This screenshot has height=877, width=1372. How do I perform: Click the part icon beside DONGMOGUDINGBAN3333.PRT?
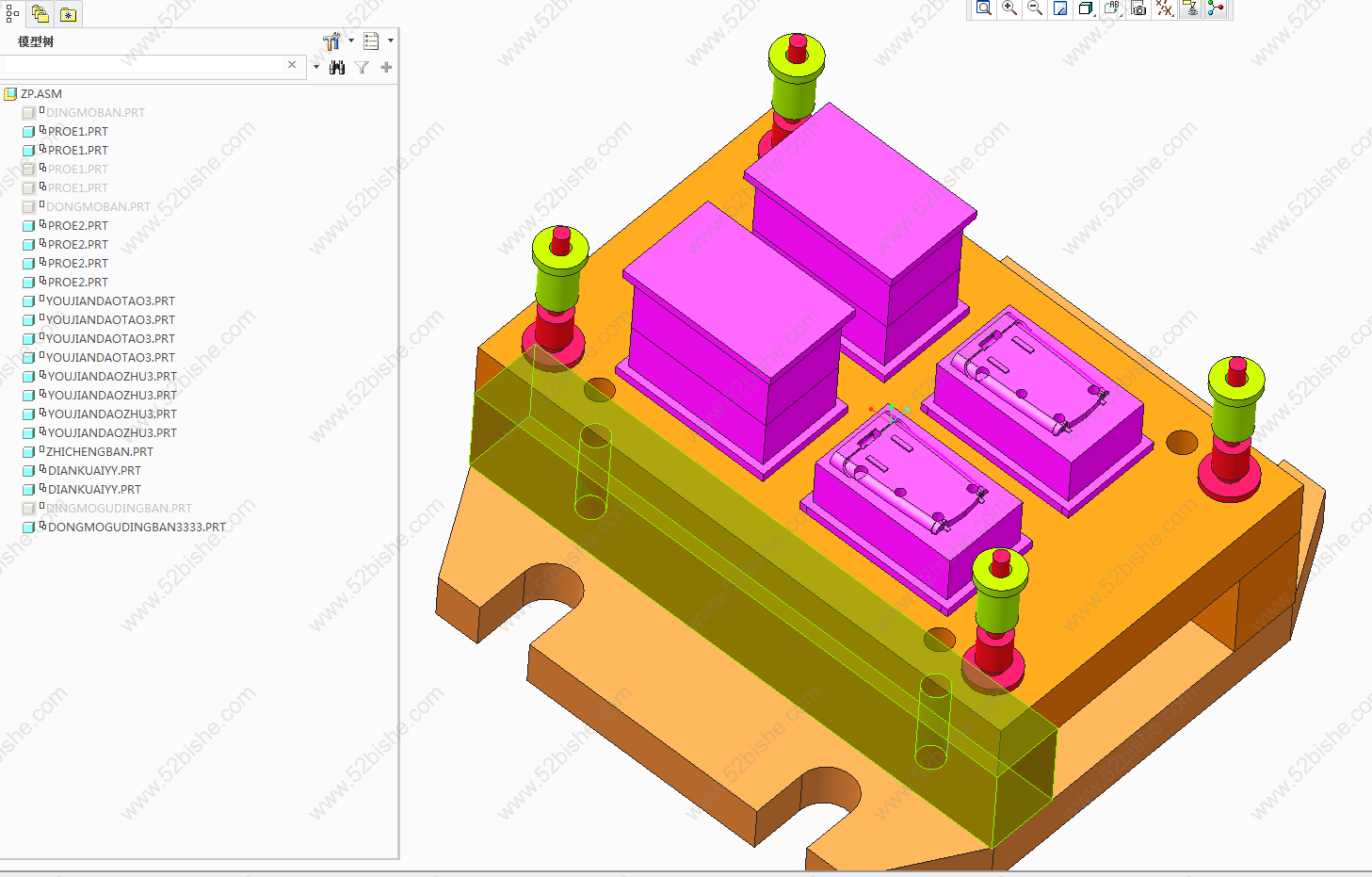point(28,528)
